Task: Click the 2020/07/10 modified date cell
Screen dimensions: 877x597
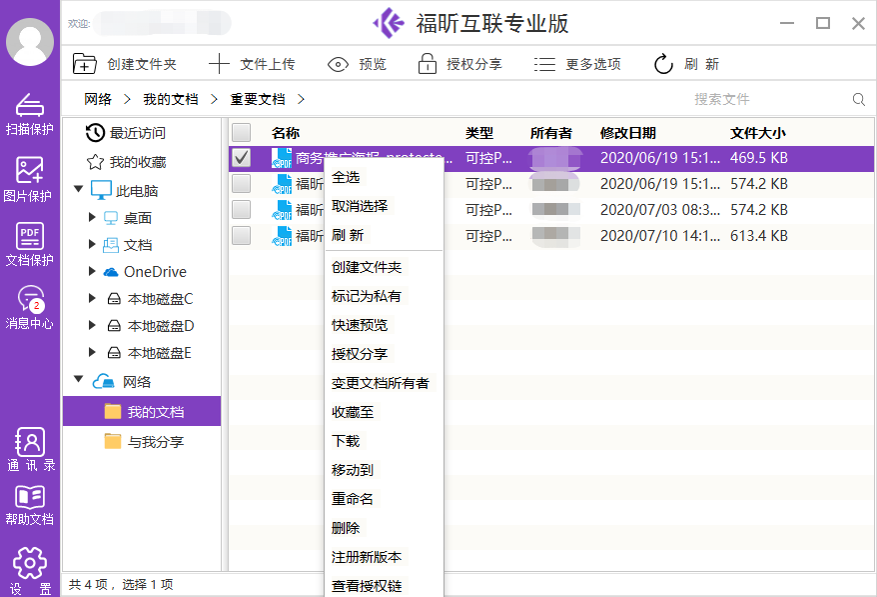Action: click(660, 236)
